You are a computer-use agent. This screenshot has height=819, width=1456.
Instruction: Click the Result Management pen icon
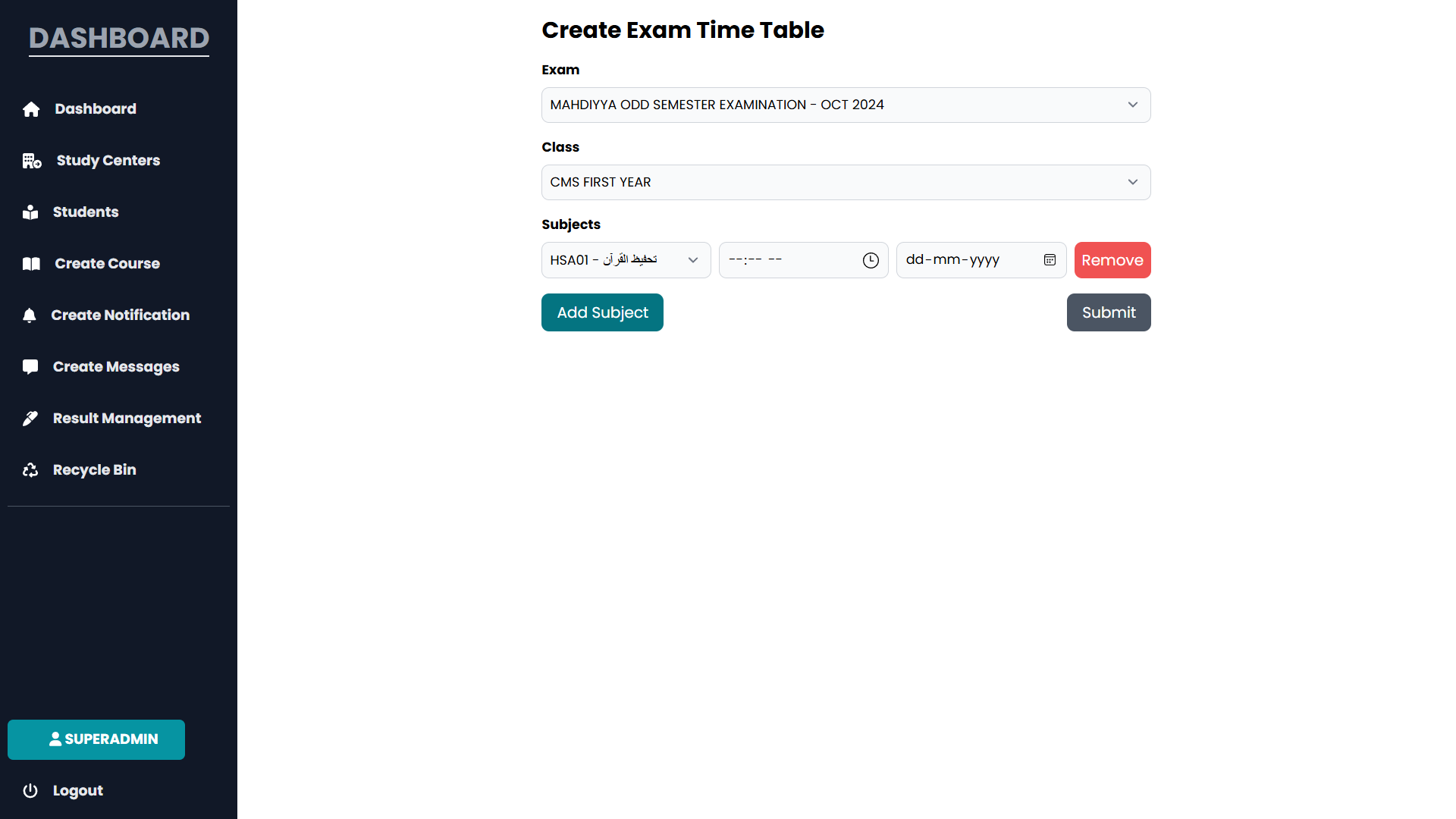tap(30, 419)
